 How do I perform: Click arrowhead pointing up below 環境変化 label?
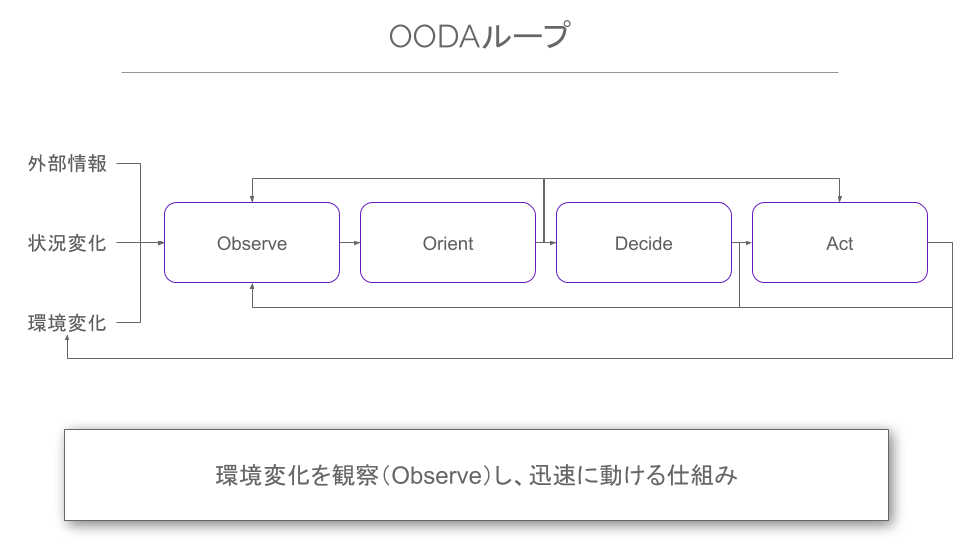point(67,339)
